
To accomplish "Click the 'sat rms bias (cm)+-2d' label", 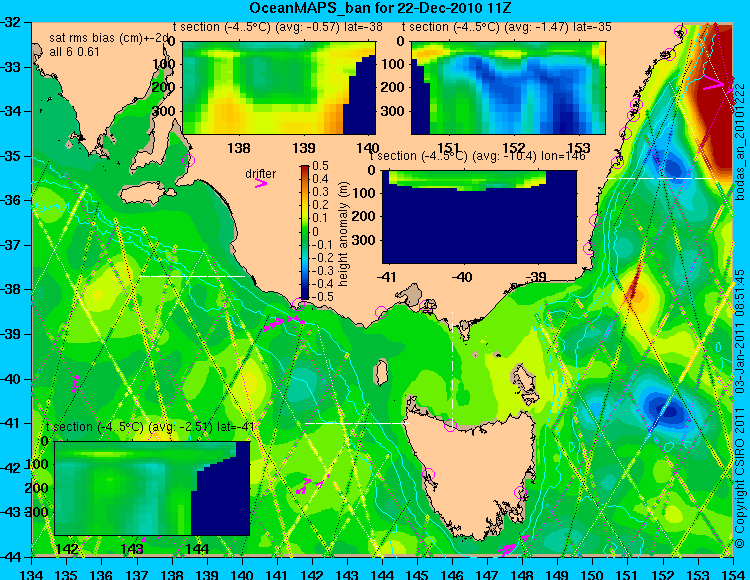I will pyautogui.click(x=109, y=38).
